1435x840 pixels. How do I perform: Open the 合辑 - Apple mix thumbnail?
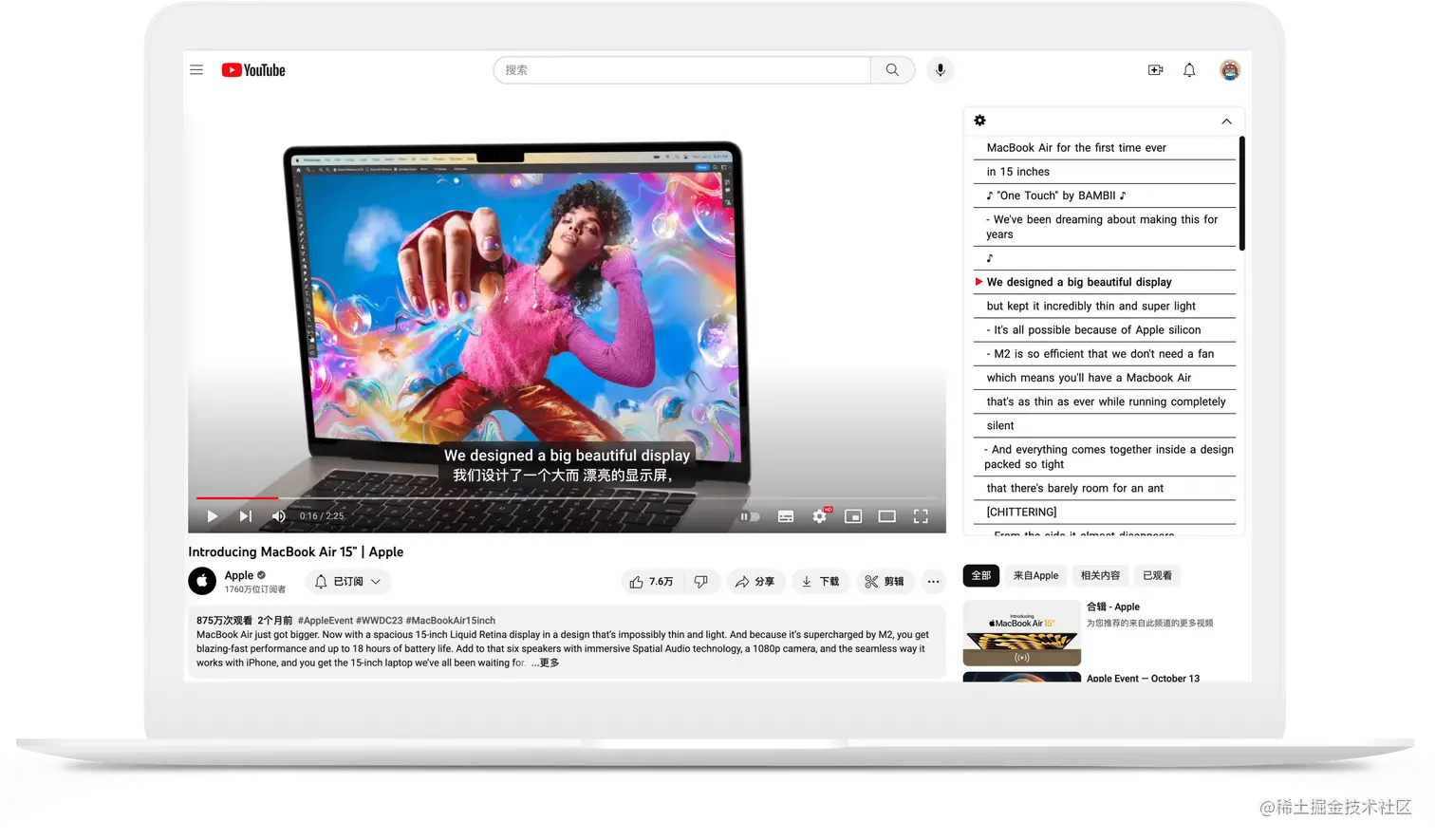[1022, 633]
